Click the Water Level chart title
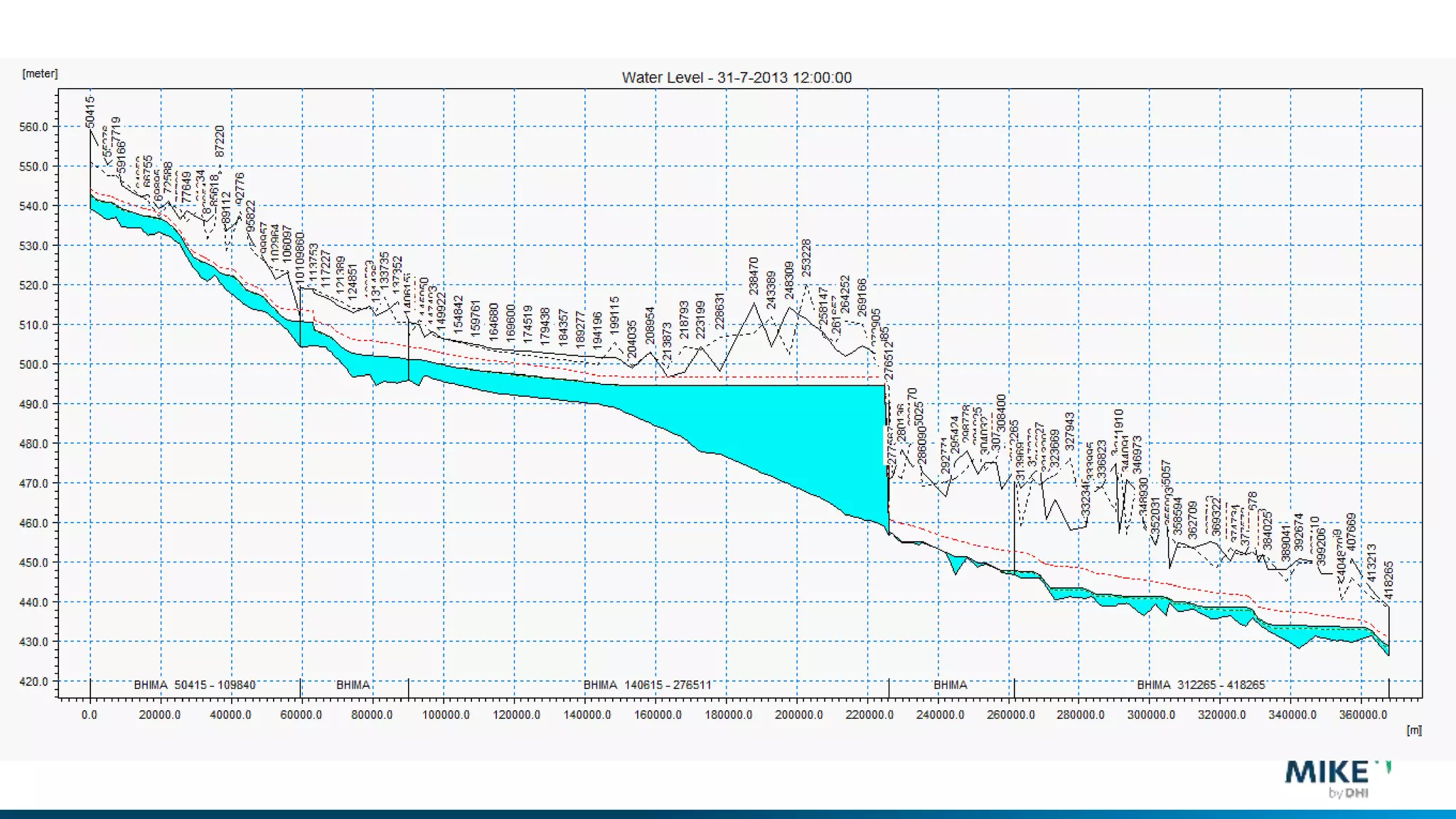This screenshot has height=819, width=1456. tap(737, 77)
